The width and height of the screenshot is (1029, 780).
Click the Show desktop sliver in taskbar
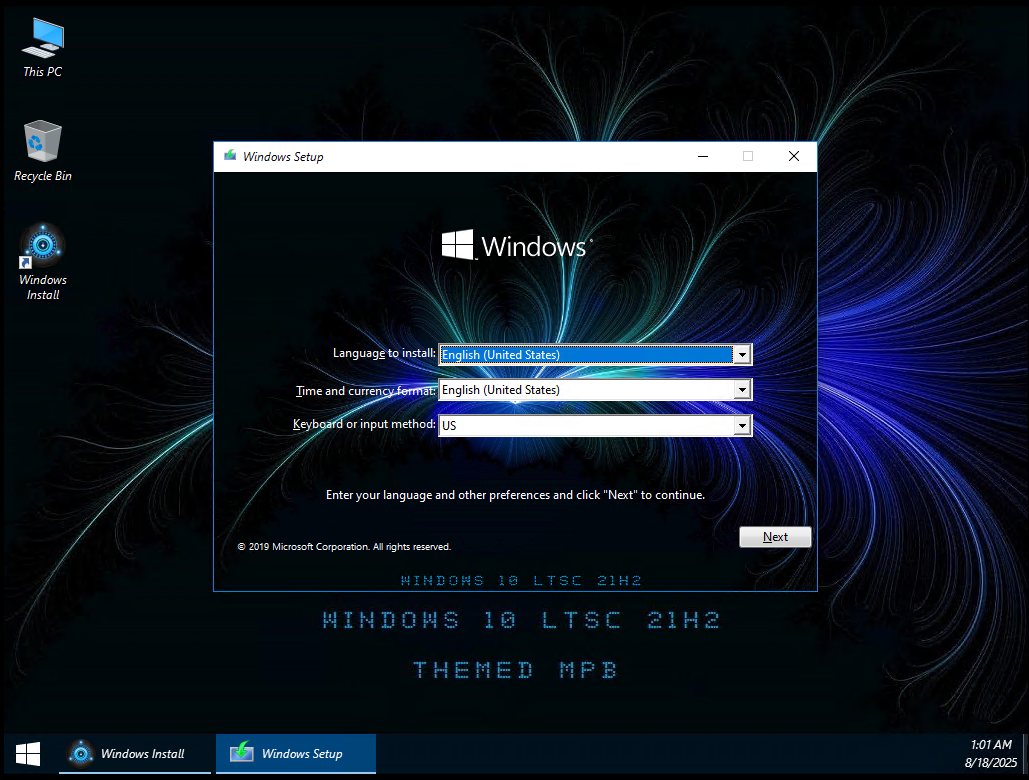point(1025,754)
